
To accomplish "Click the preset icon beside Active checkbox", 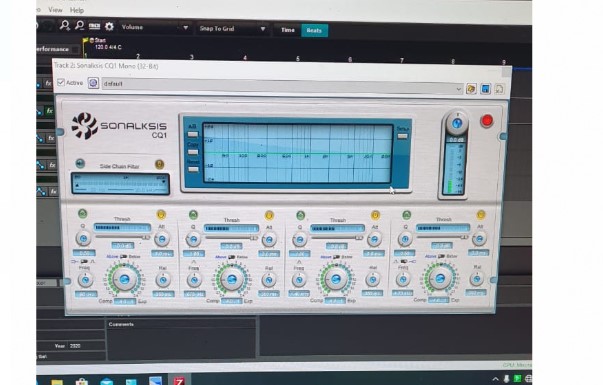I will (x=93, y=83).
